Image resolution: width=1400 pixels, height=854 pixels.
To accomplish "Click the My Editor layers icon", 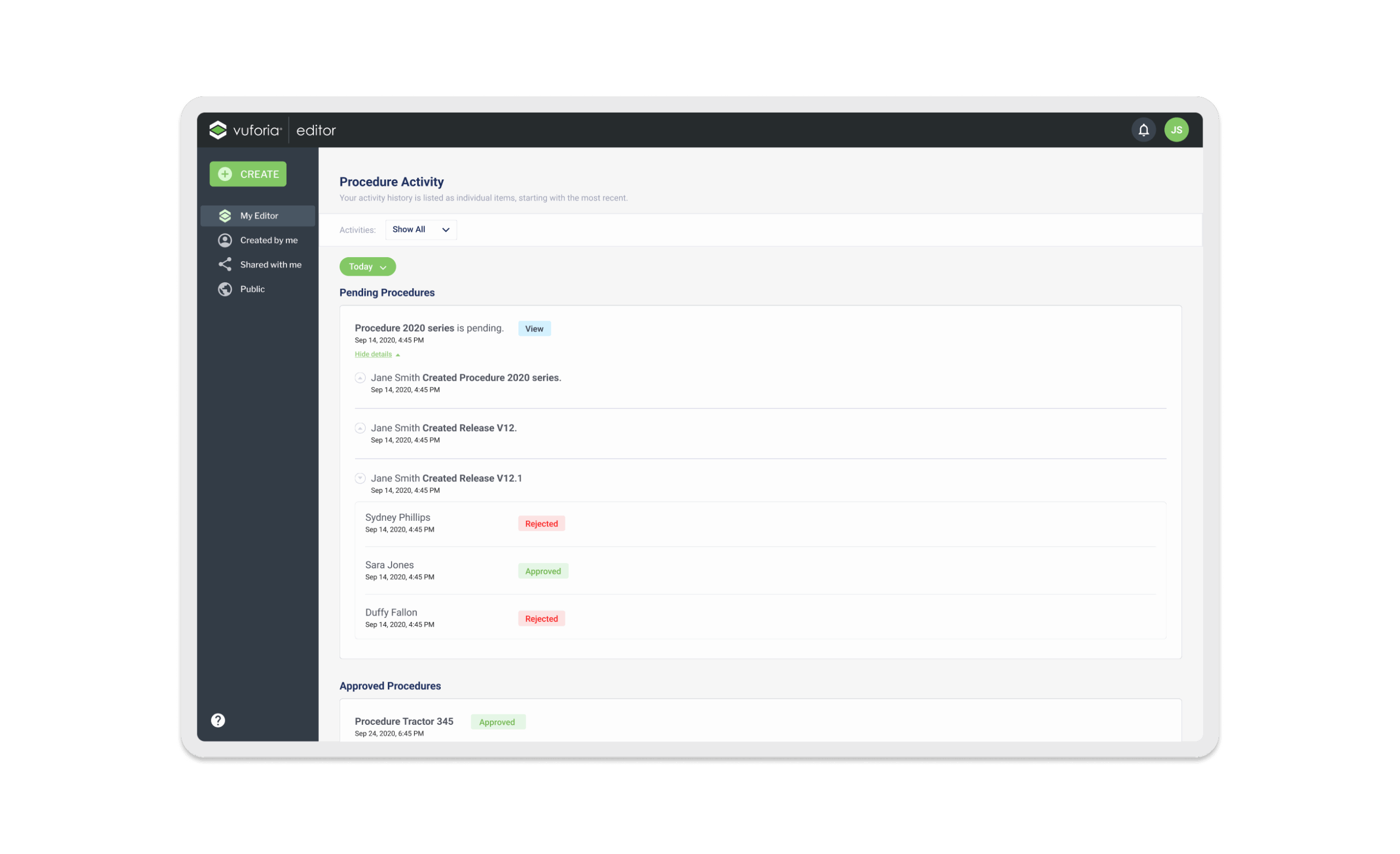I will pos(225,216).
